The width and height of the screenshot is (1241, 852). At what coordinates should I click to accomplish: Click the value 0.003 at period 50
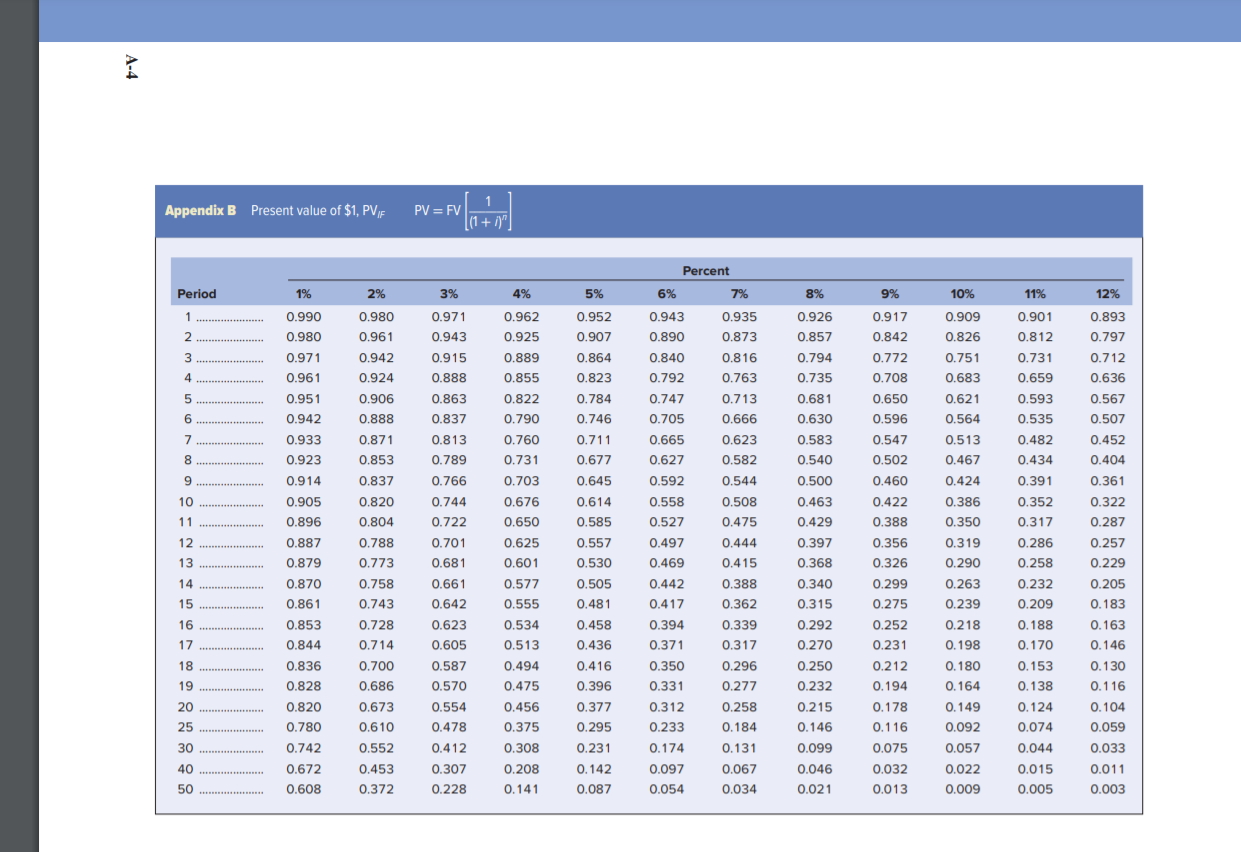1108,789
